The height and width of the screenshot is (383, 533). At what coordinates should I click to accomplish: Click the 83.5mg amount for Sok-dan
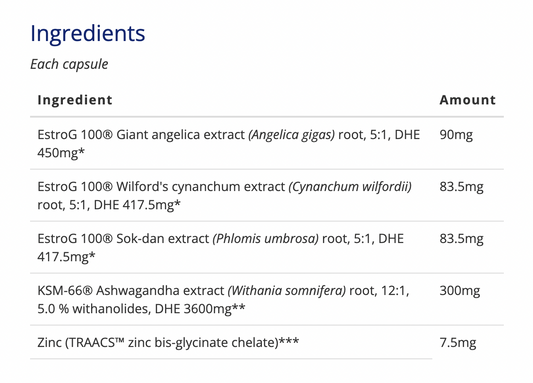[461, 239]
